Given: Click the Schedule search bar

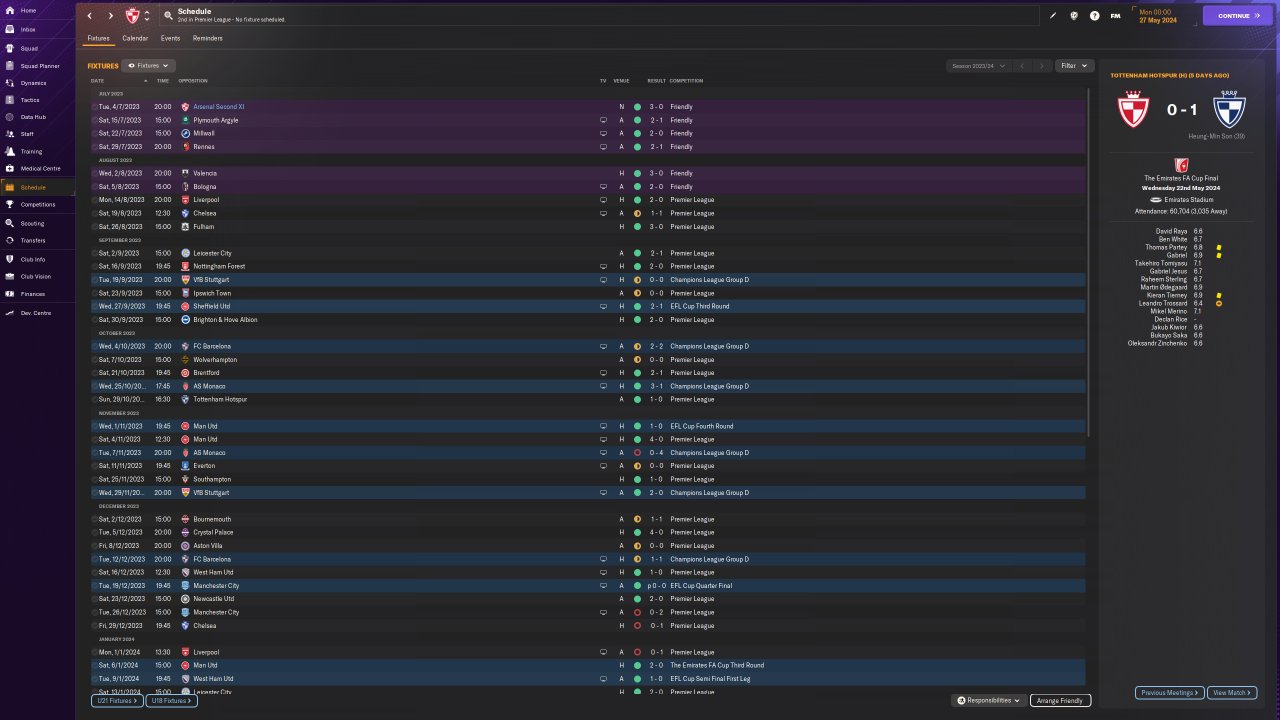Looking at the screenshot, I should click(600, 16).
